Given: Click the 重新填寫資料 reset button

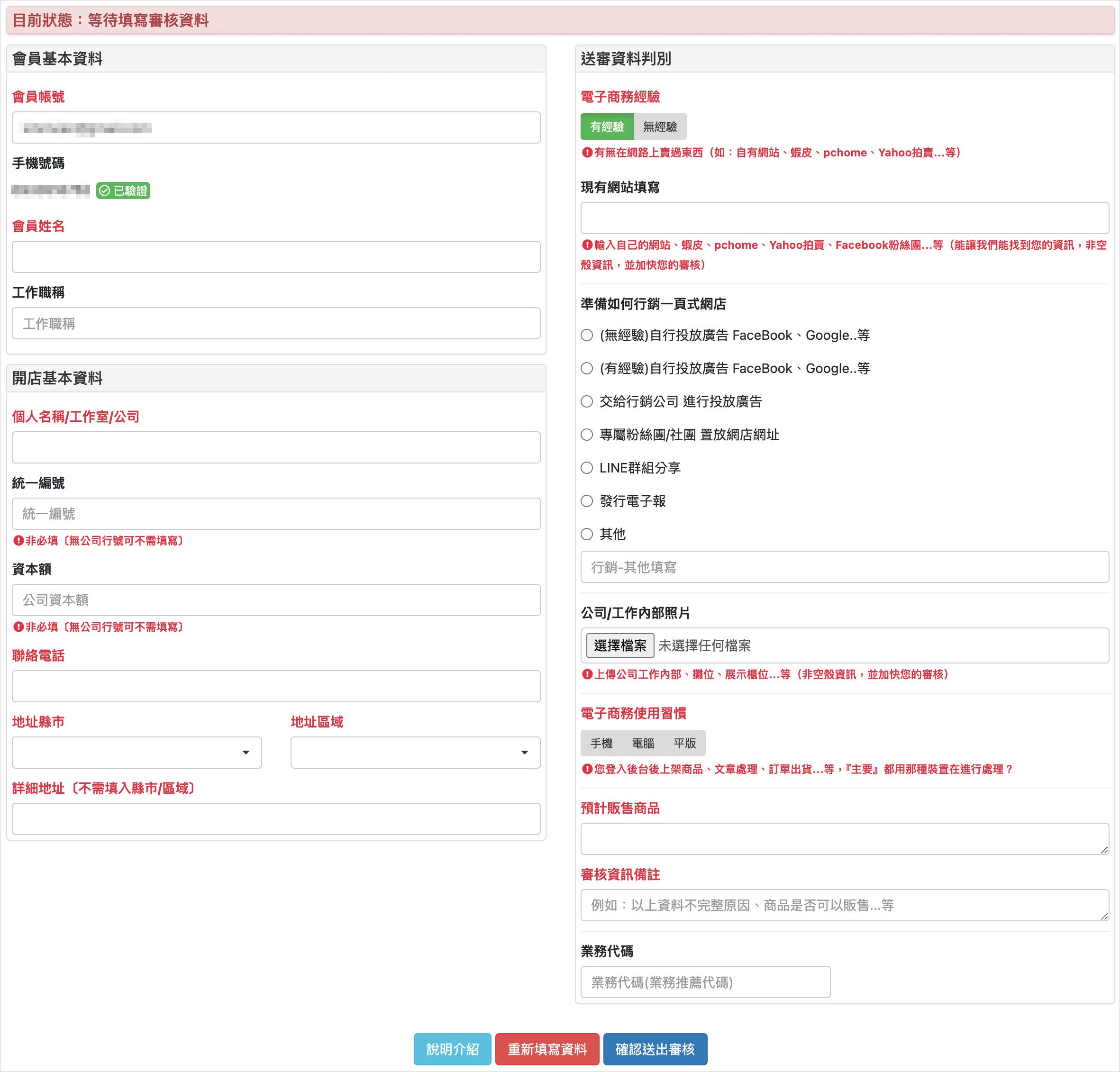Looking at the screenshot, I should [x=547, y=1049].
